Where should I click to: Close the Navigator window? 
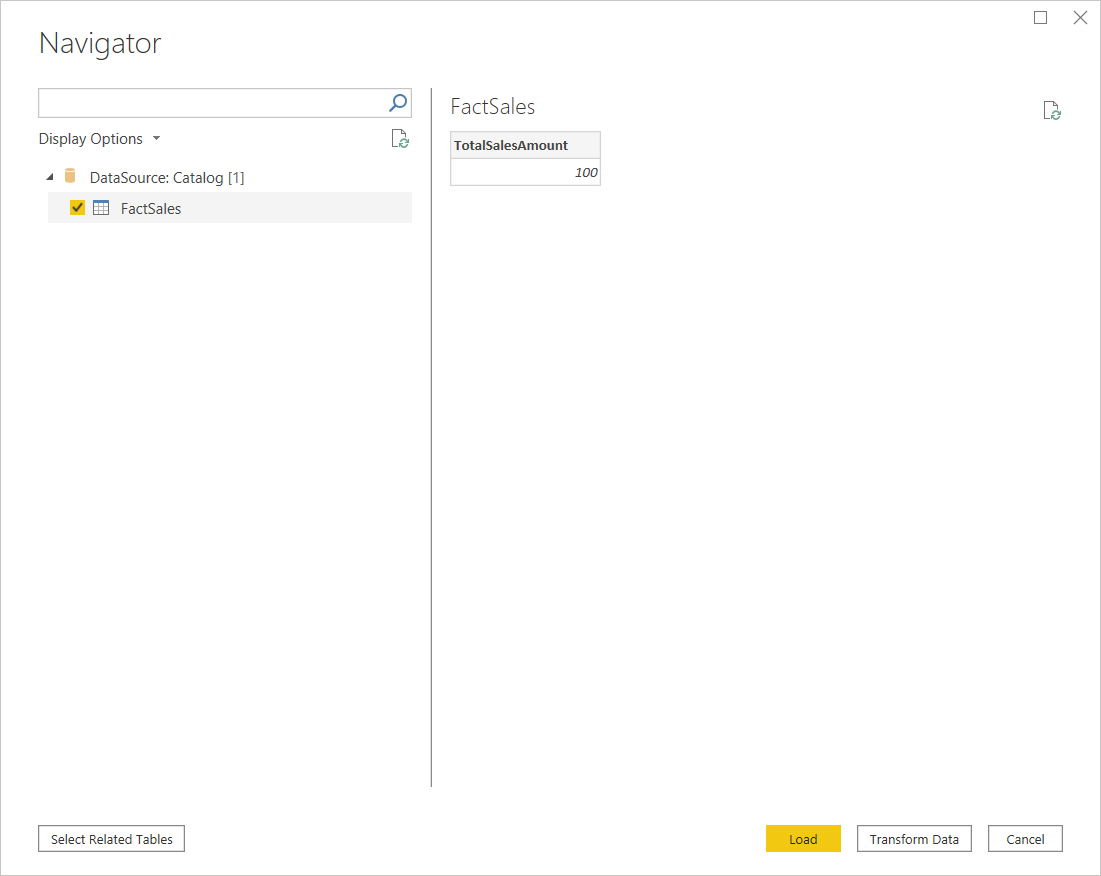click(1080, 18)
